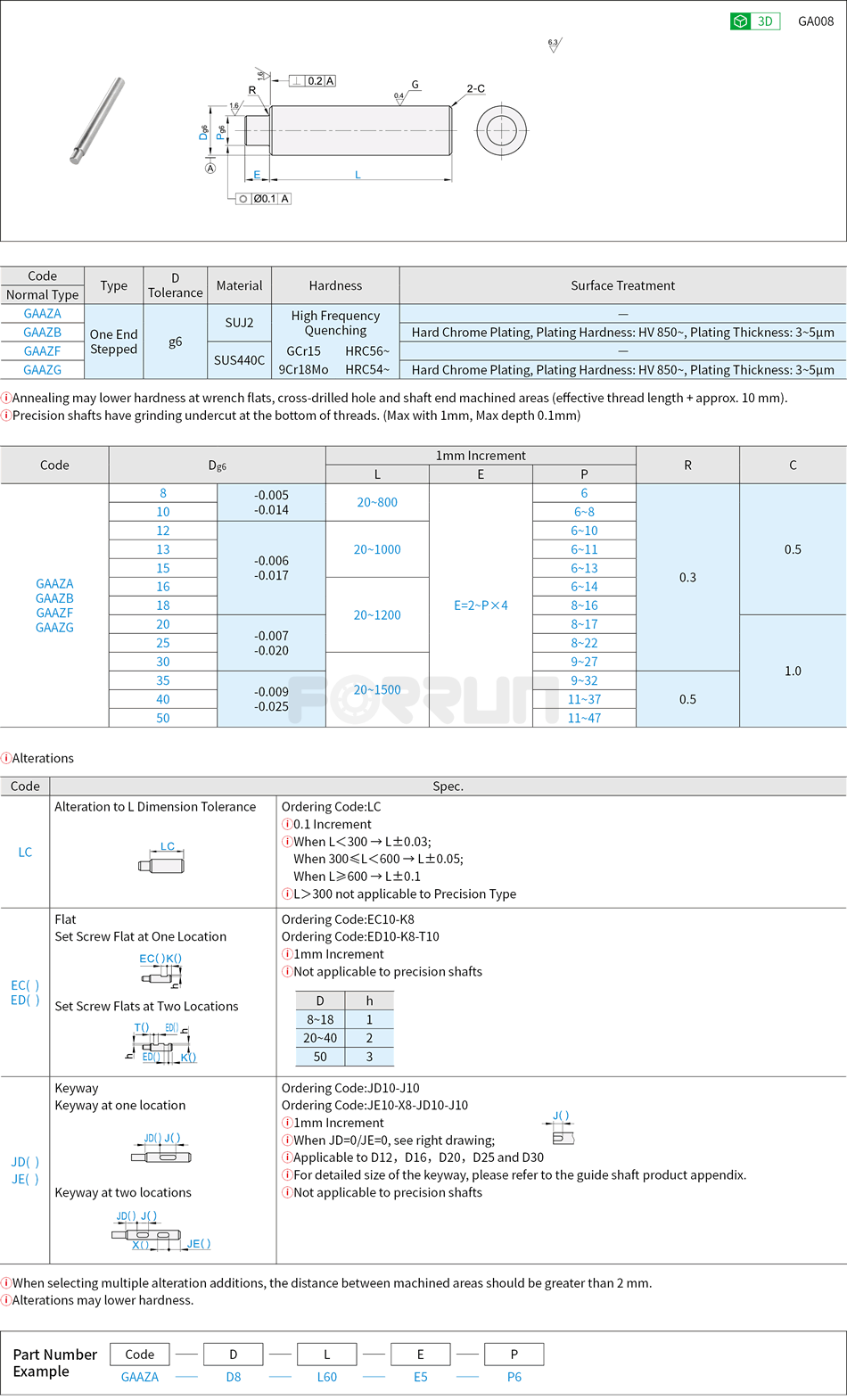Screen dimensions: 847x1400
Task: Click the J( ) keyway end drawing
Action: (x=563, y=1129)
